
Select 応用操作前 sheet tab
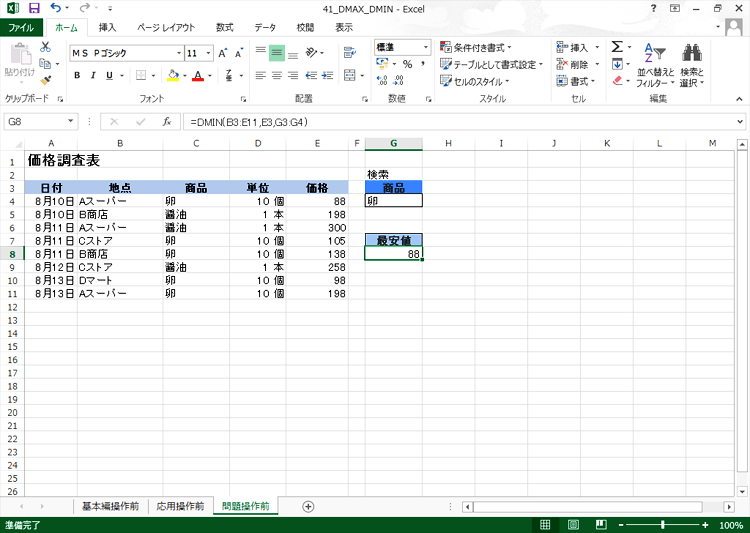180,506
